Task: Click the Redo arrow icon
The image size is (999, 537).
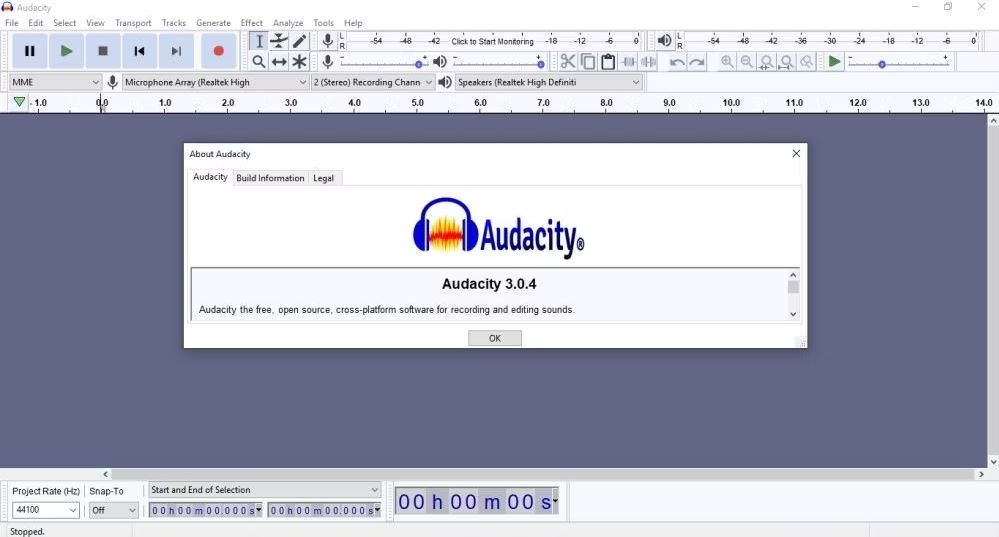Action: click(698, 62)
